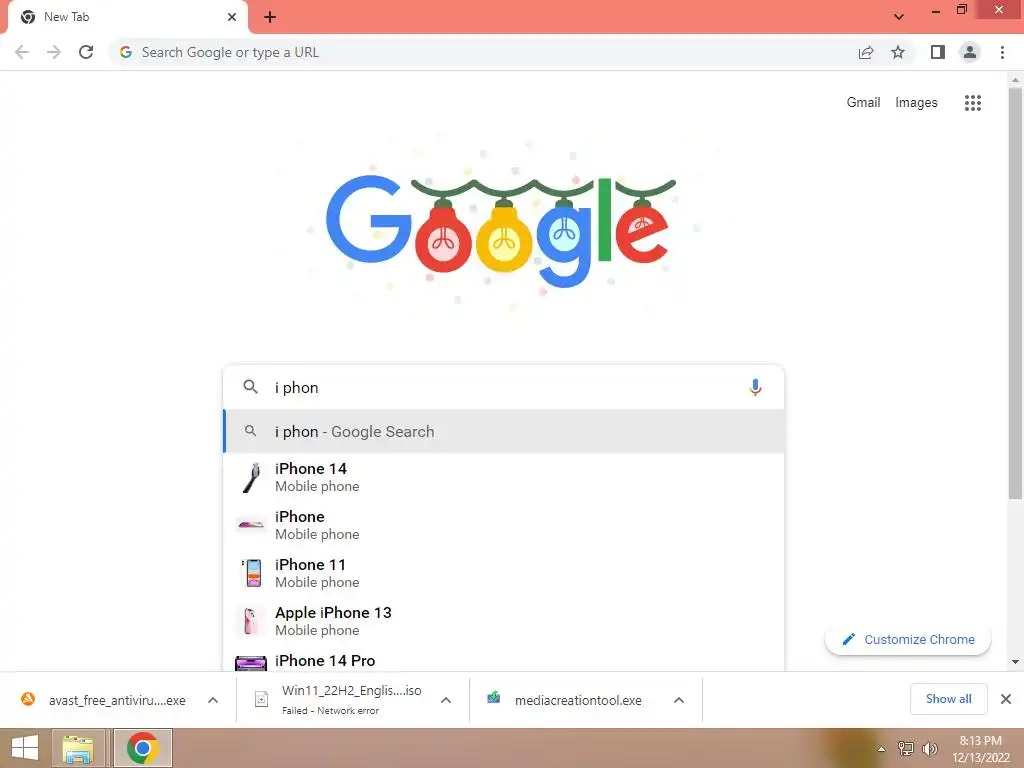
Task: Start voice search with the microphone
Action: [755, 387]
